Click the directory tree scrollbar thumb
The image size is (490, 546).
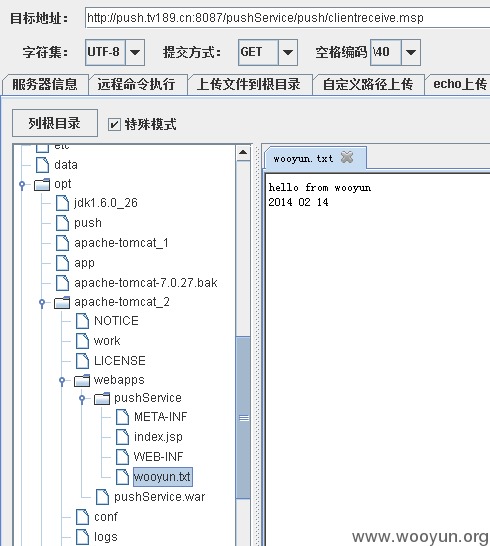pyautogui.click(x=243, y=418)
